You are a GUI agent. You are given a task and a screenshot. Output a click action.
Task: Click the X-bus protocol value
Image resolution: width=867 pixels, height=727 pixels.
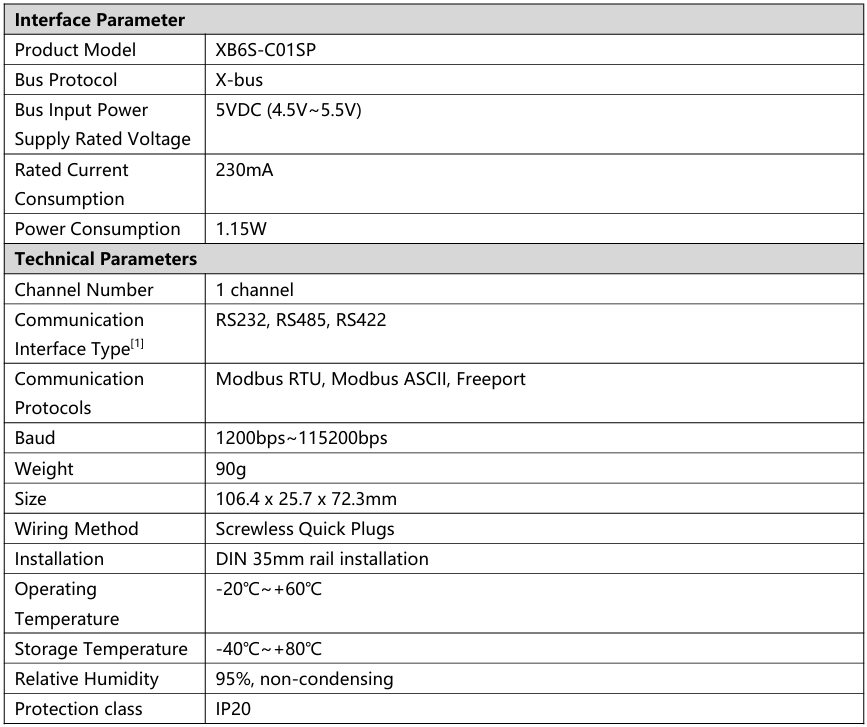click(x=239, y=80)
